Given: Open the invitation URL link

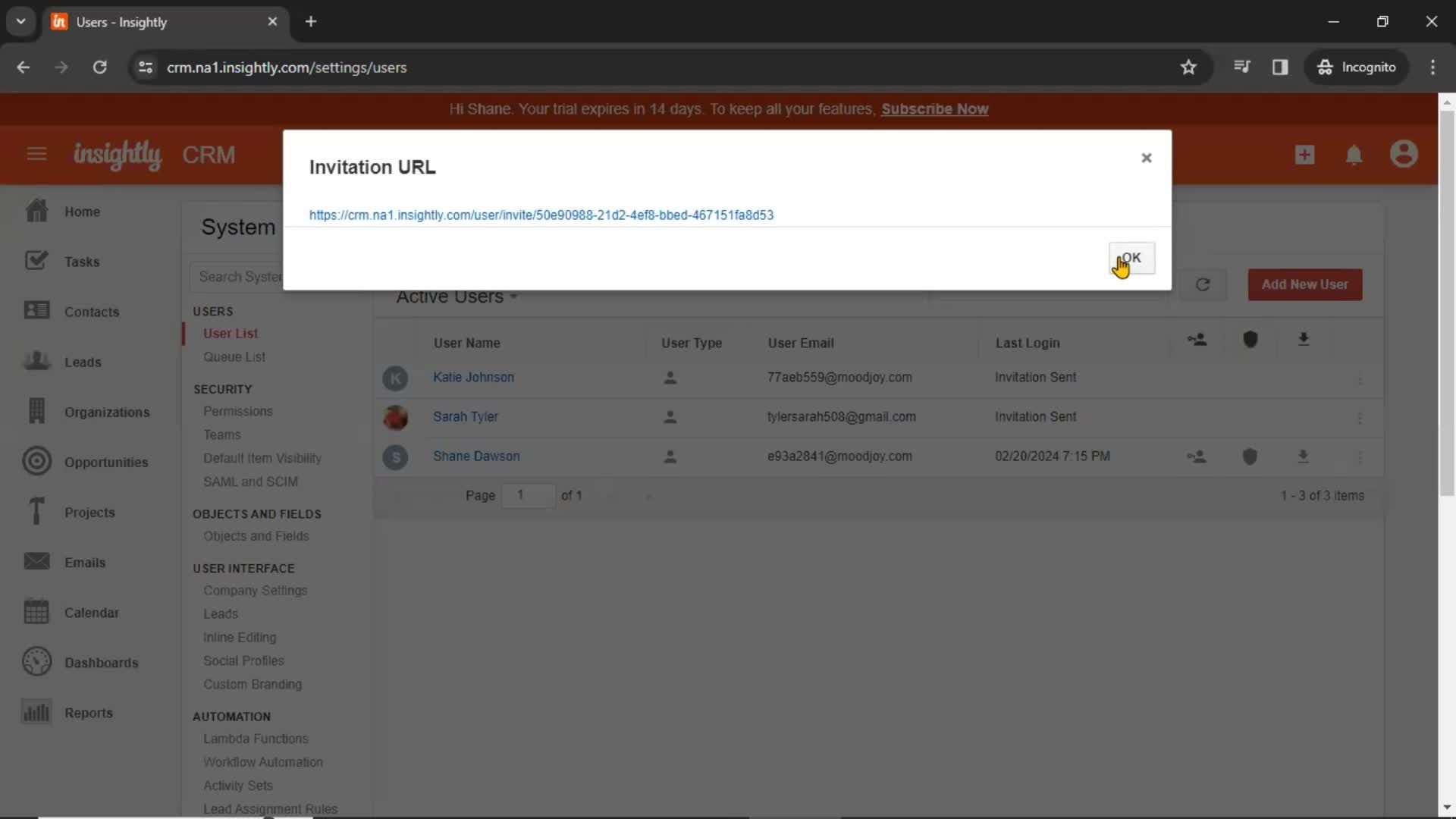Looking at the screenshot, I should (x=541, y=215).
